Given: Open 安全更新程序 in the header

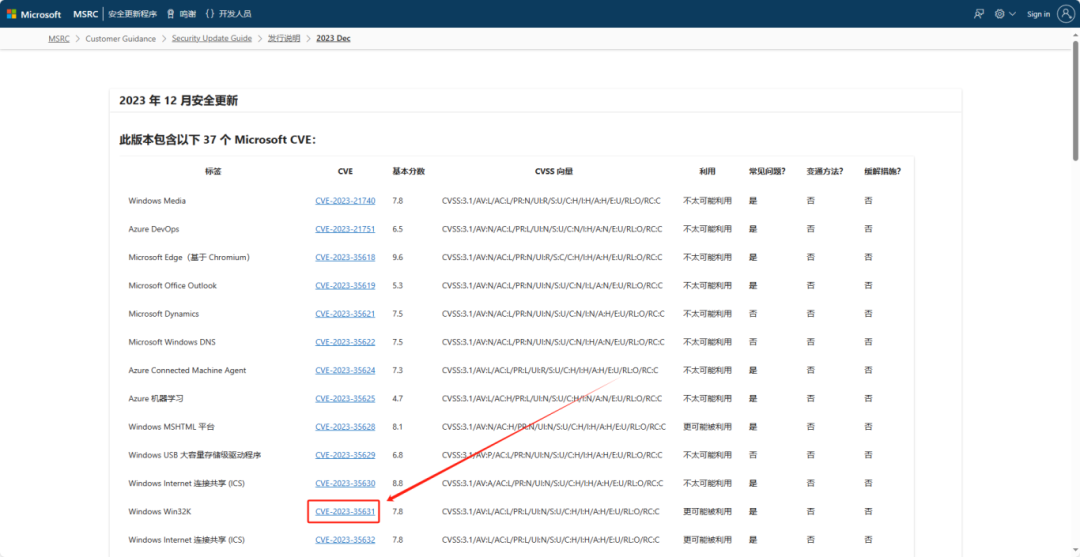Looking at the screenshot, I should pyautogui.click(x=132, y=14).
